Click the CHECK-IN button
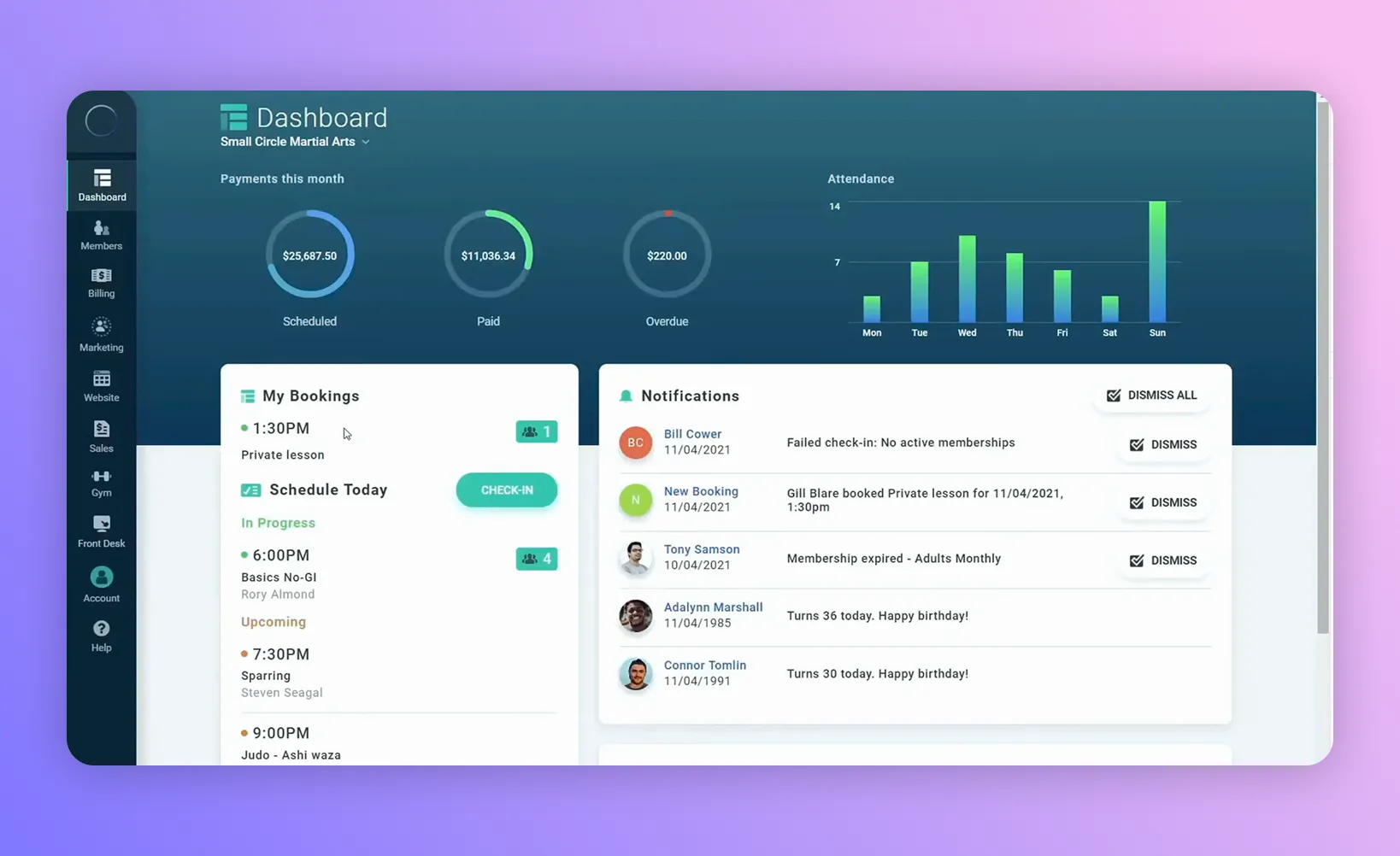 [506, 490]
